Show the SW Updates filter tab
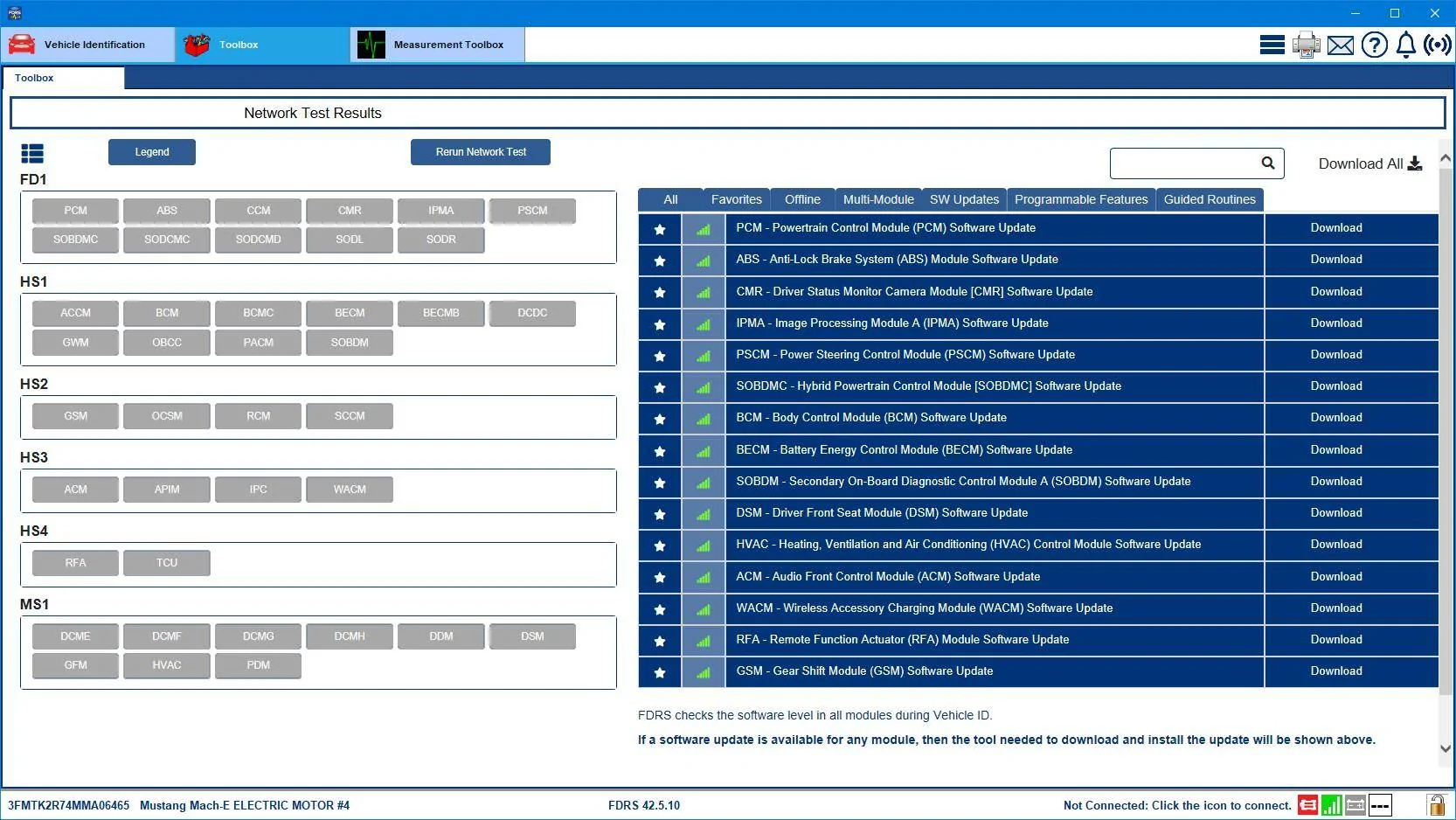1456x820 pixels. (x=964, y=199)
